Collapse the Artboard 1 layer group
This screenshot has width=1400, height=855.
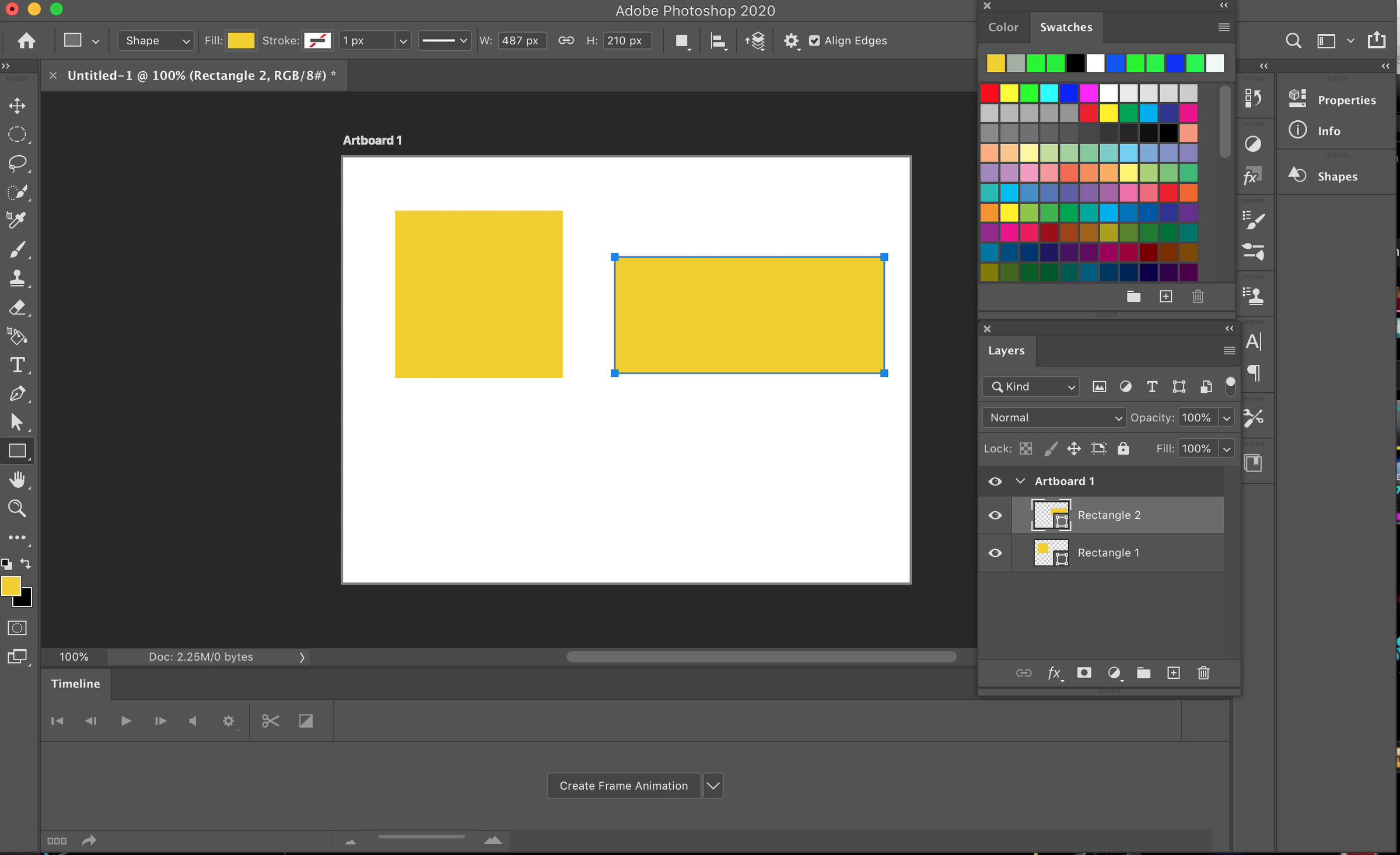click(1020, 481)
